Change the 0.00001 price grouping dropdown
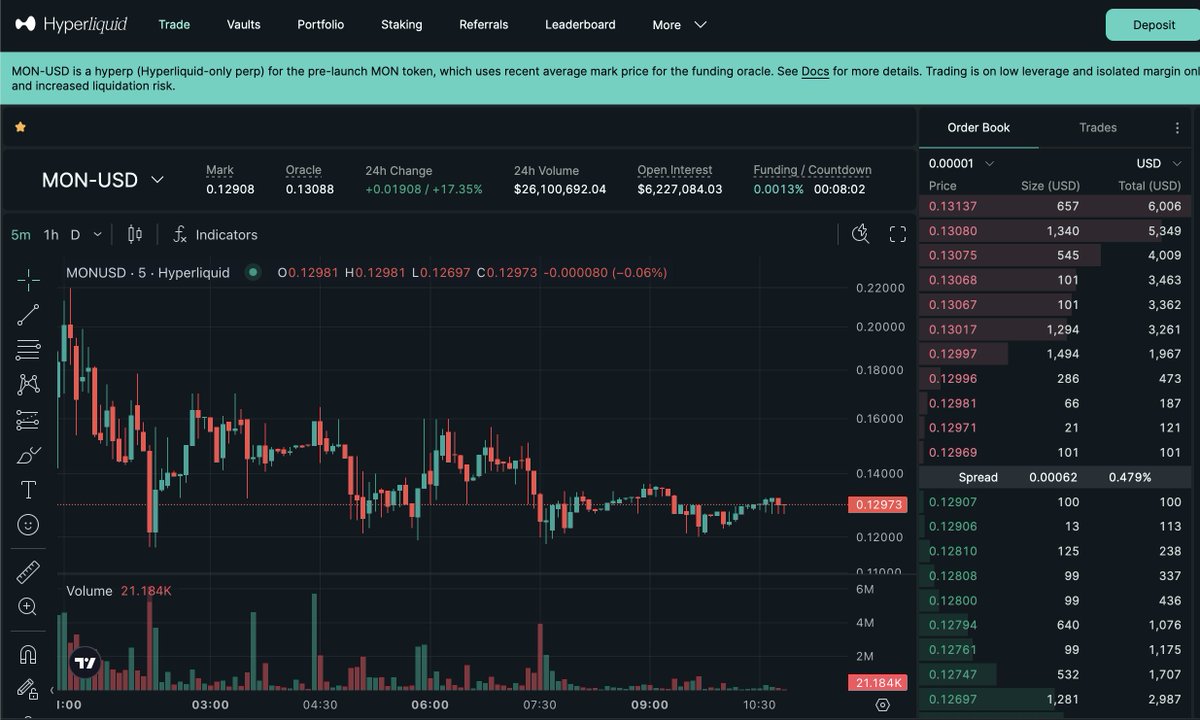The image size is (1200, 720). pos(961,163)
